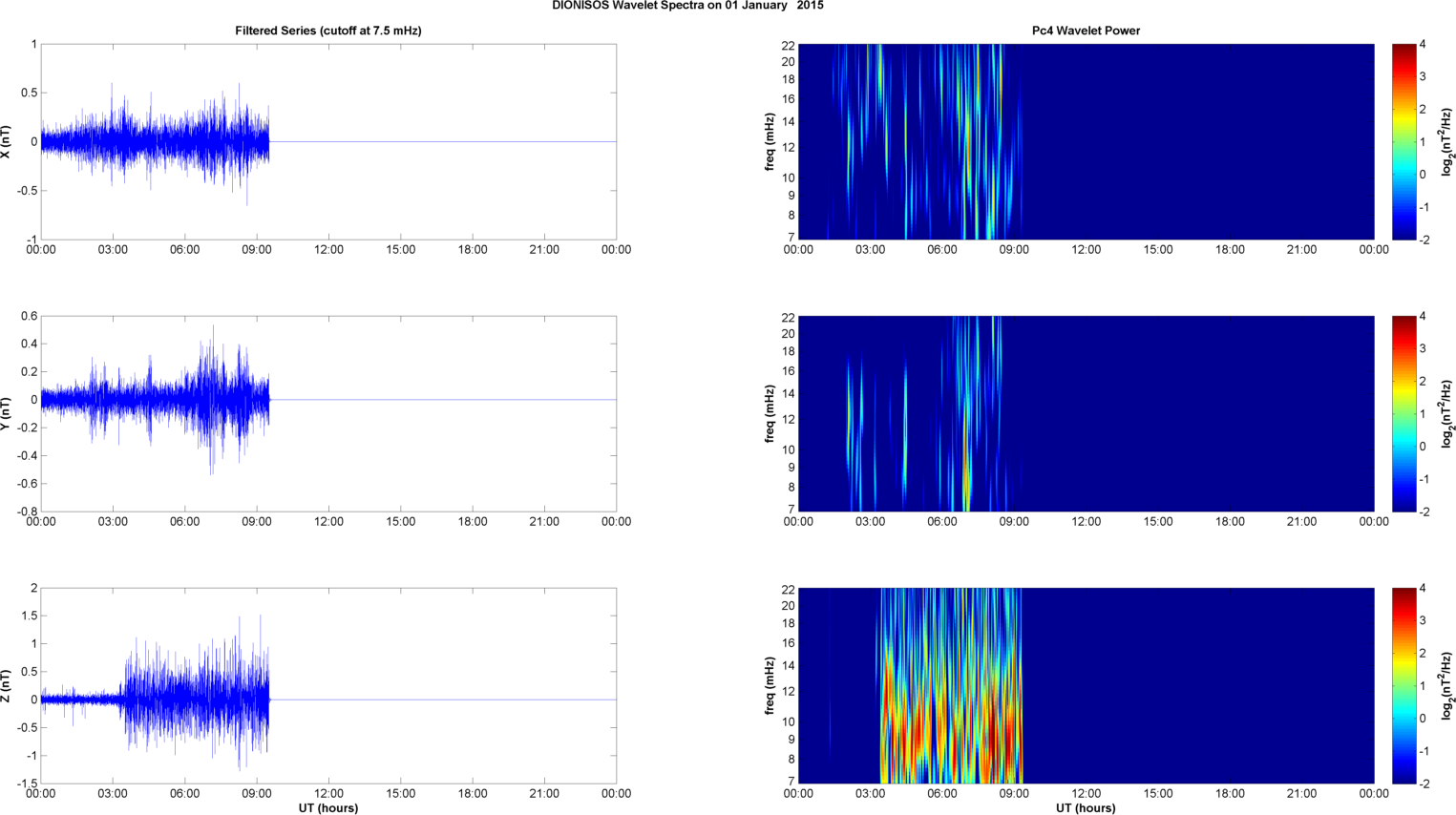Image resolution: width=1456 pixels, height=815 pixels.
Task: Click 'freq (mHz)' label of the X spectrogram
Action: [770, 142]
